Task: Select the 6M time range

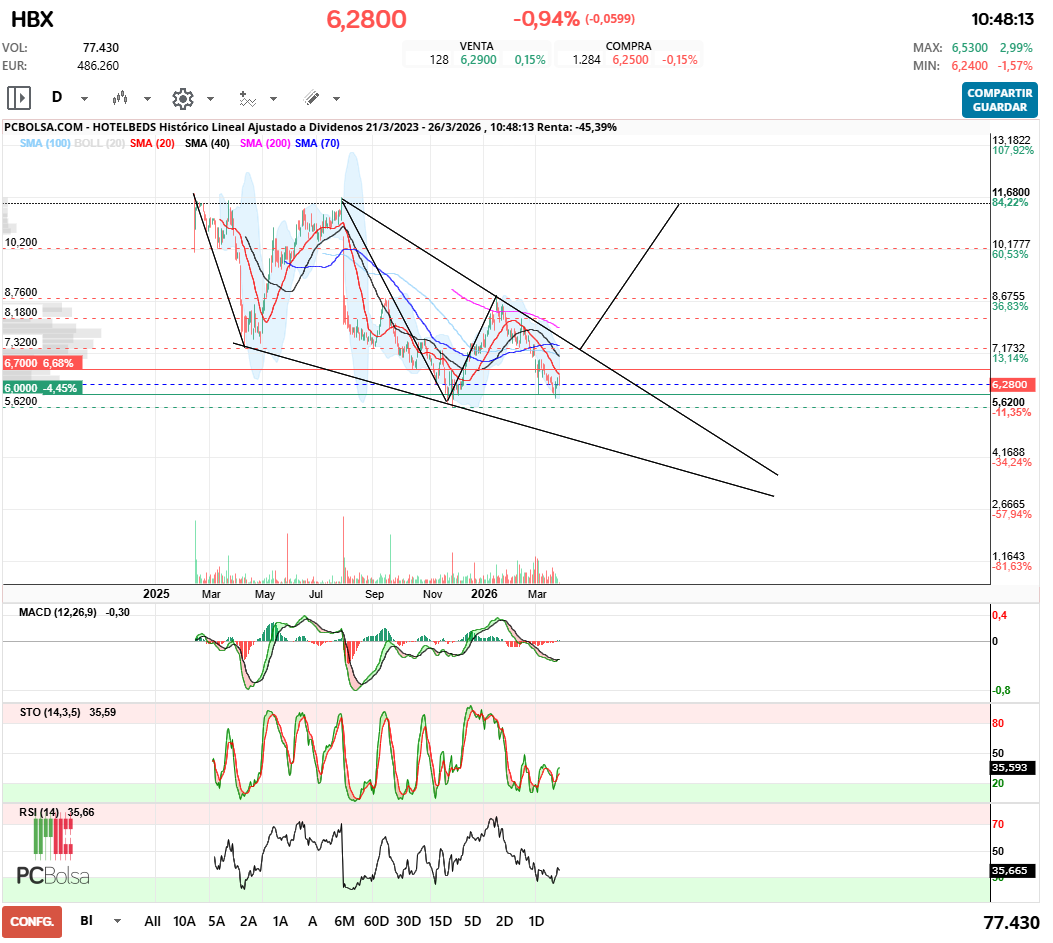Action: point(345,921)
